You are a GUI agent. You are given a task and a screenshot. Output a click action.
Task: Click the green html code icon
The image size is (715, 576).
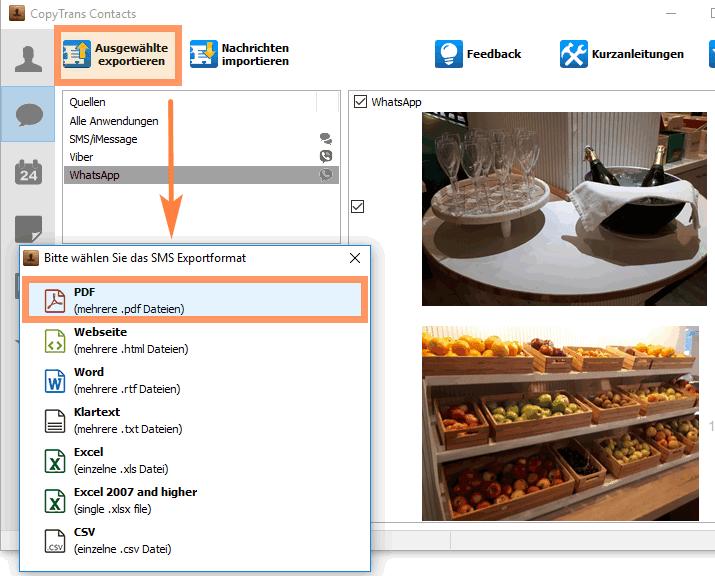(x=55, y=341)
